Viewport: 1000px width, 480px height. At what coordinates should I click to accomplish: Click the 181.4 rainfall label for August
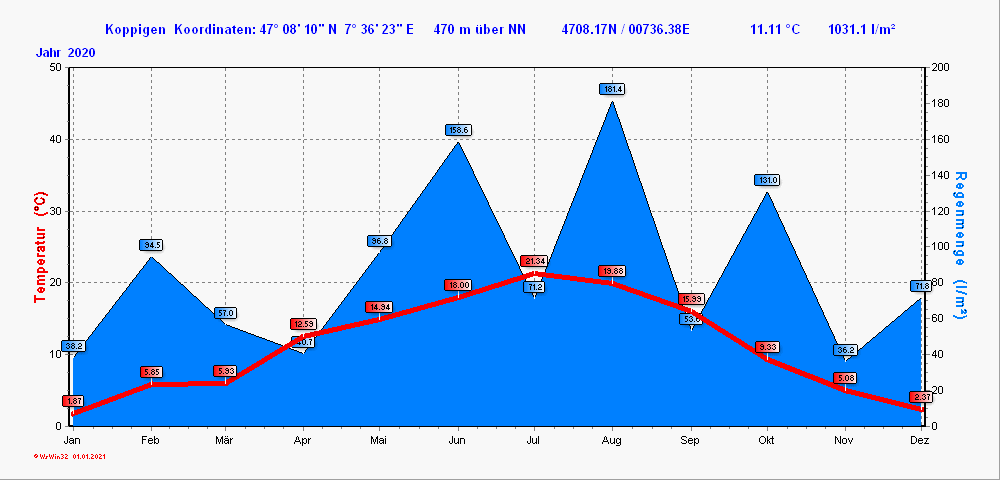612,89
